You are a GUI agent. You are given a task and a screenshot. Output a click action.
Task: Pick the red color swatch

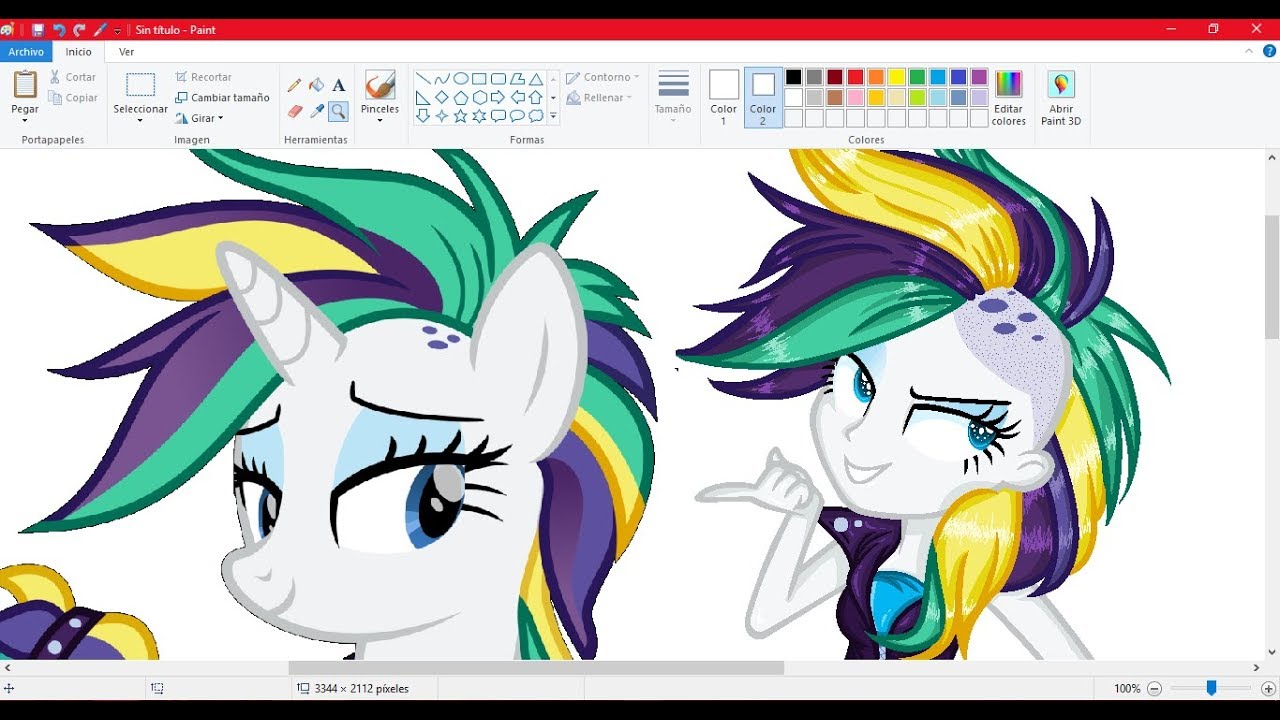[x=855, y=77]
